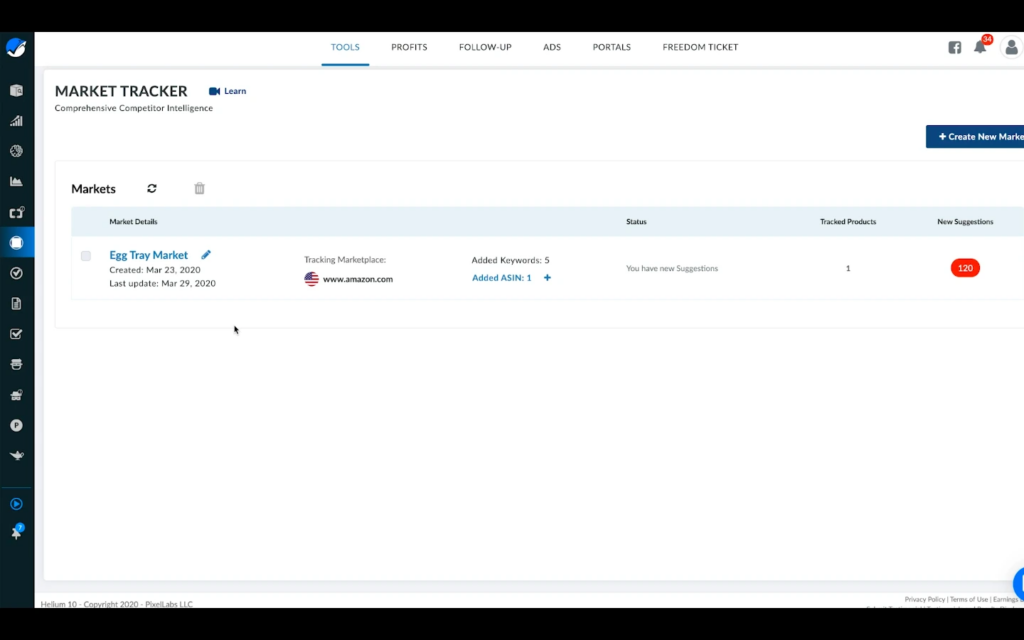Screen dimensions: 1024x640
Task: Open the ADS tab
Action: click(x=552, y=47)
